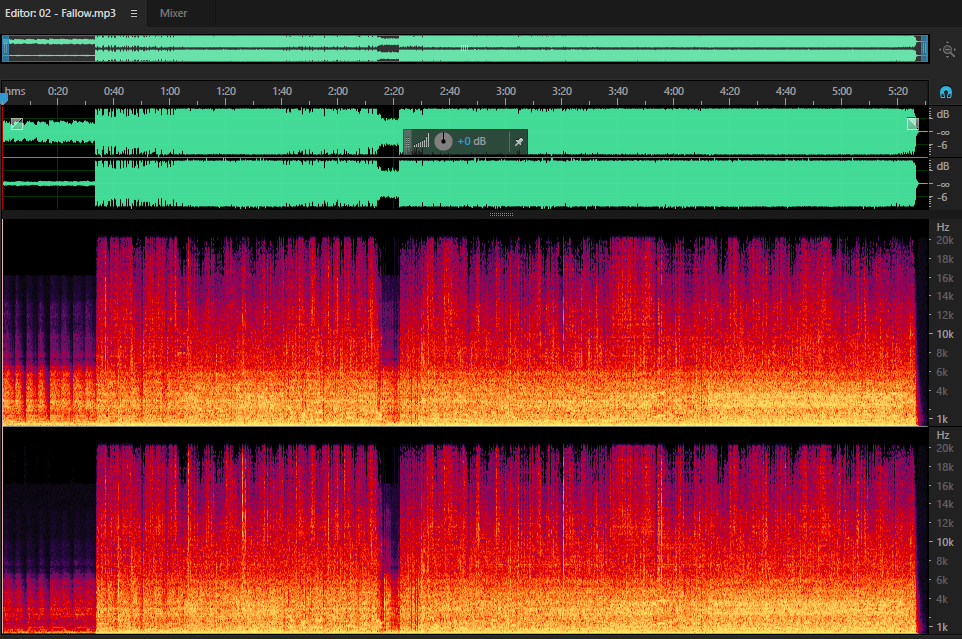Click the grip handle of the volume HUD
Screen dimensions: 962x639
click(407, 142)
